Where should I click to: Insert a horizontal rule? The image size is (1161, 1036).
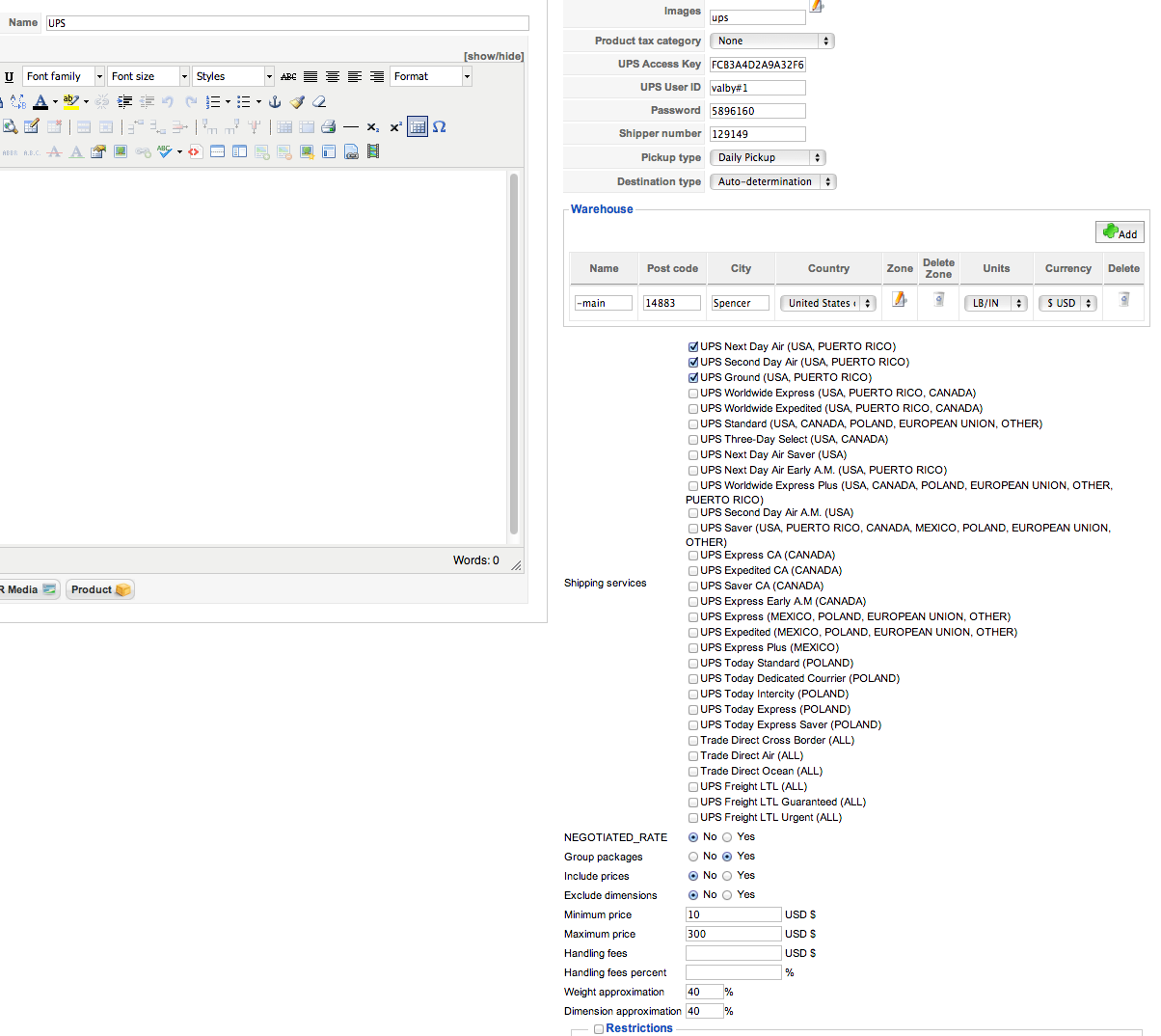pyautogui.click(x=351, y=126)
